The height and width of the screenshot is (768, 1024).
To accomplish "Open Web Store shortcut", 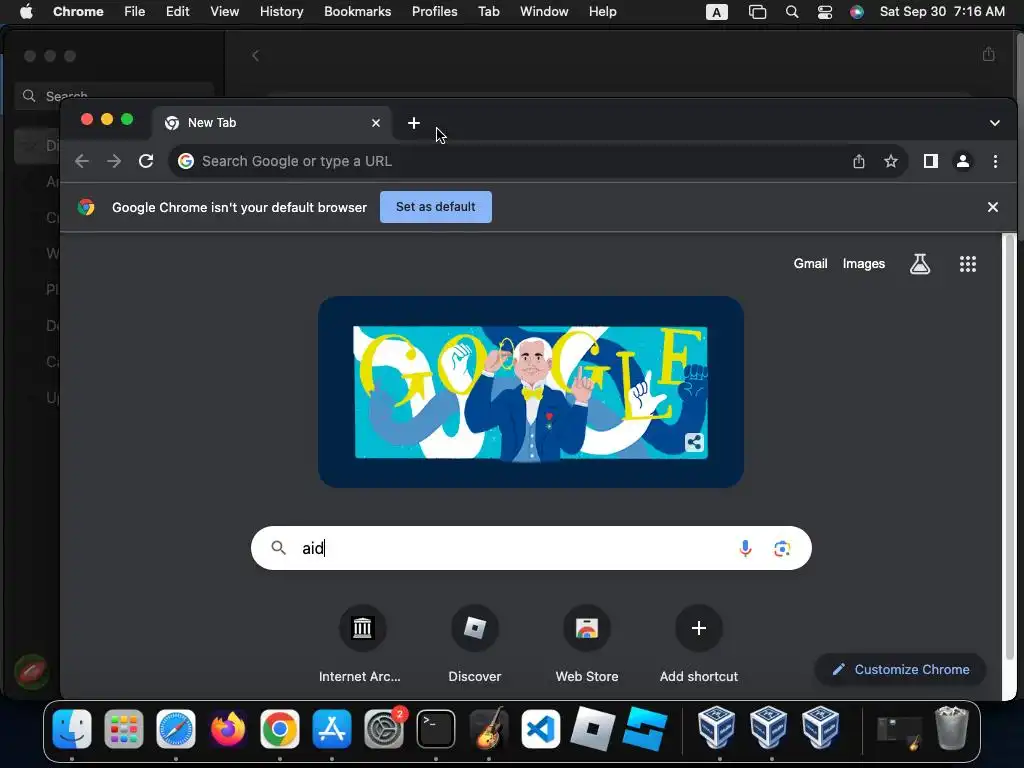I will pos(586,644).
